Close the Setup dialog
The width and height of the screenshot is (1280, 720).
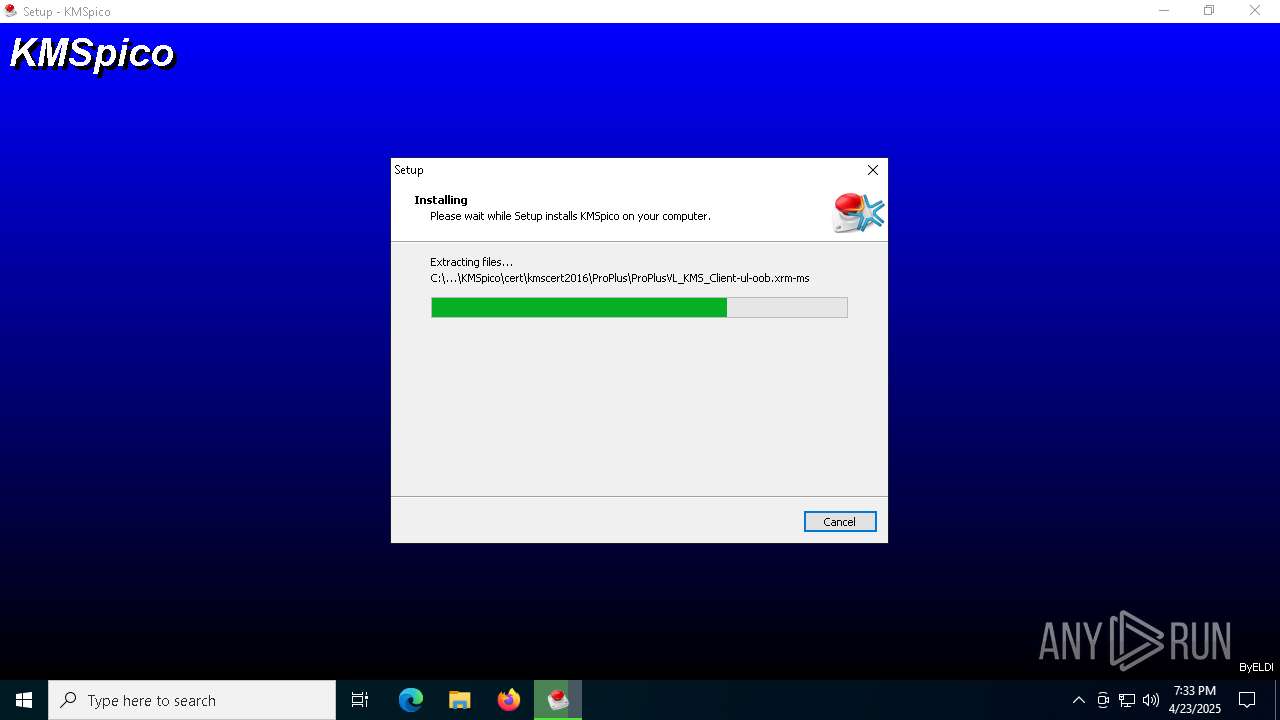[872, 170]
